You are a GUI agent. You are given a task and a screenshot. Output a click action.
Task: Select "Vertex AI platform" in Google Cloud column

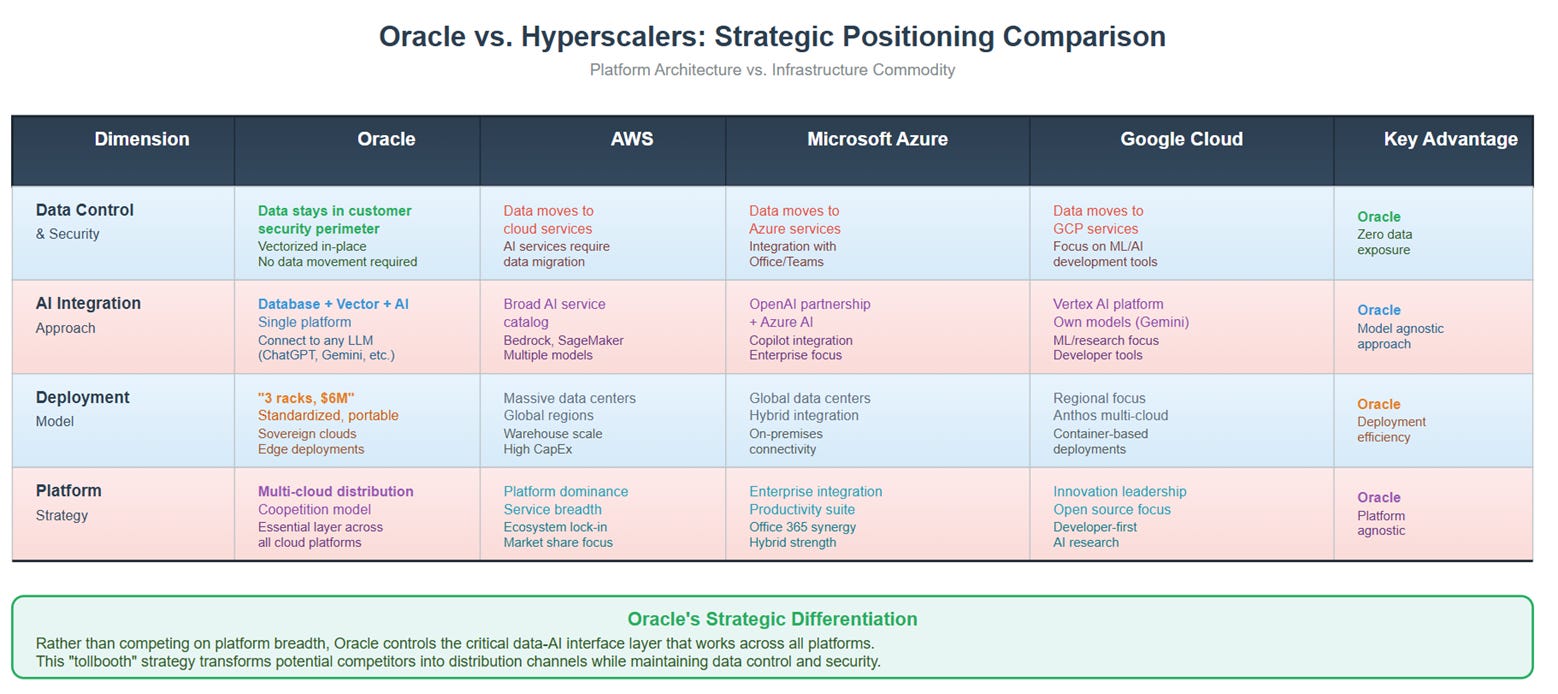(x=1108, y=304)
